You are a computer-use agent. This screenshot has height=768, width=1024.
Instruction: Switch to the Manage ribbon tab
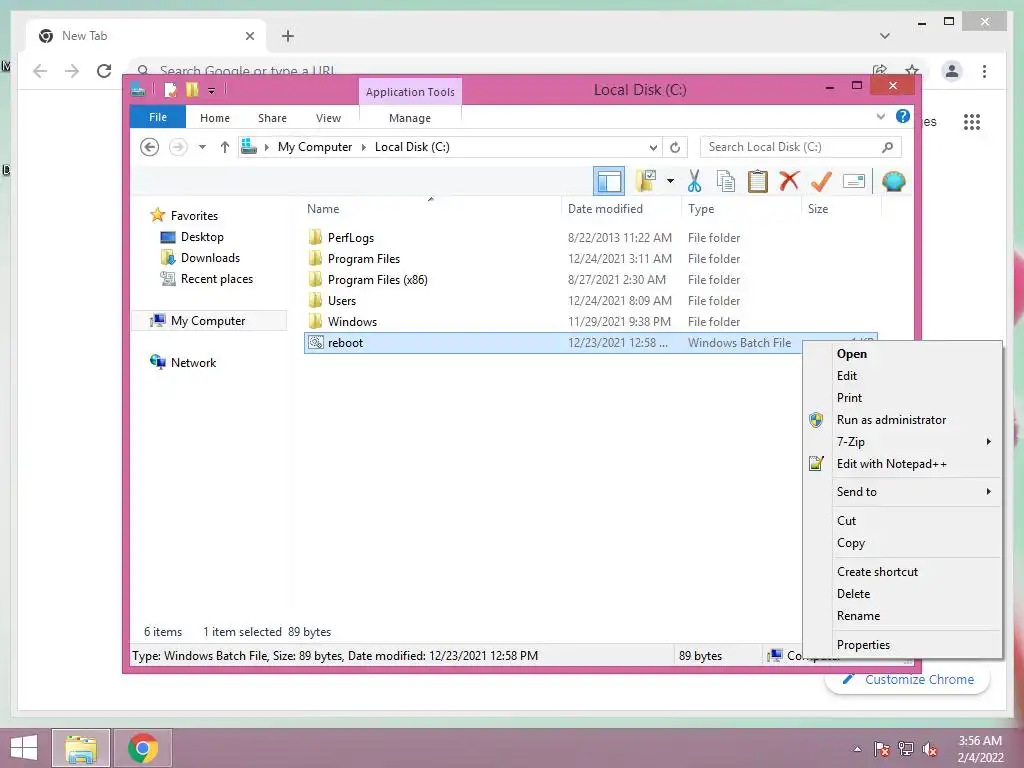click(410, 118)
